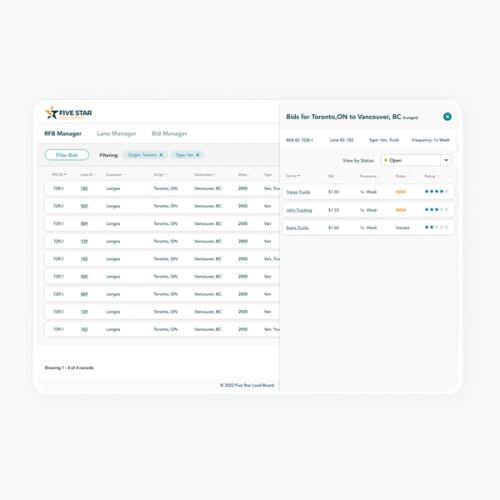Click the Type: Van, Truck label

coord(384,140)
